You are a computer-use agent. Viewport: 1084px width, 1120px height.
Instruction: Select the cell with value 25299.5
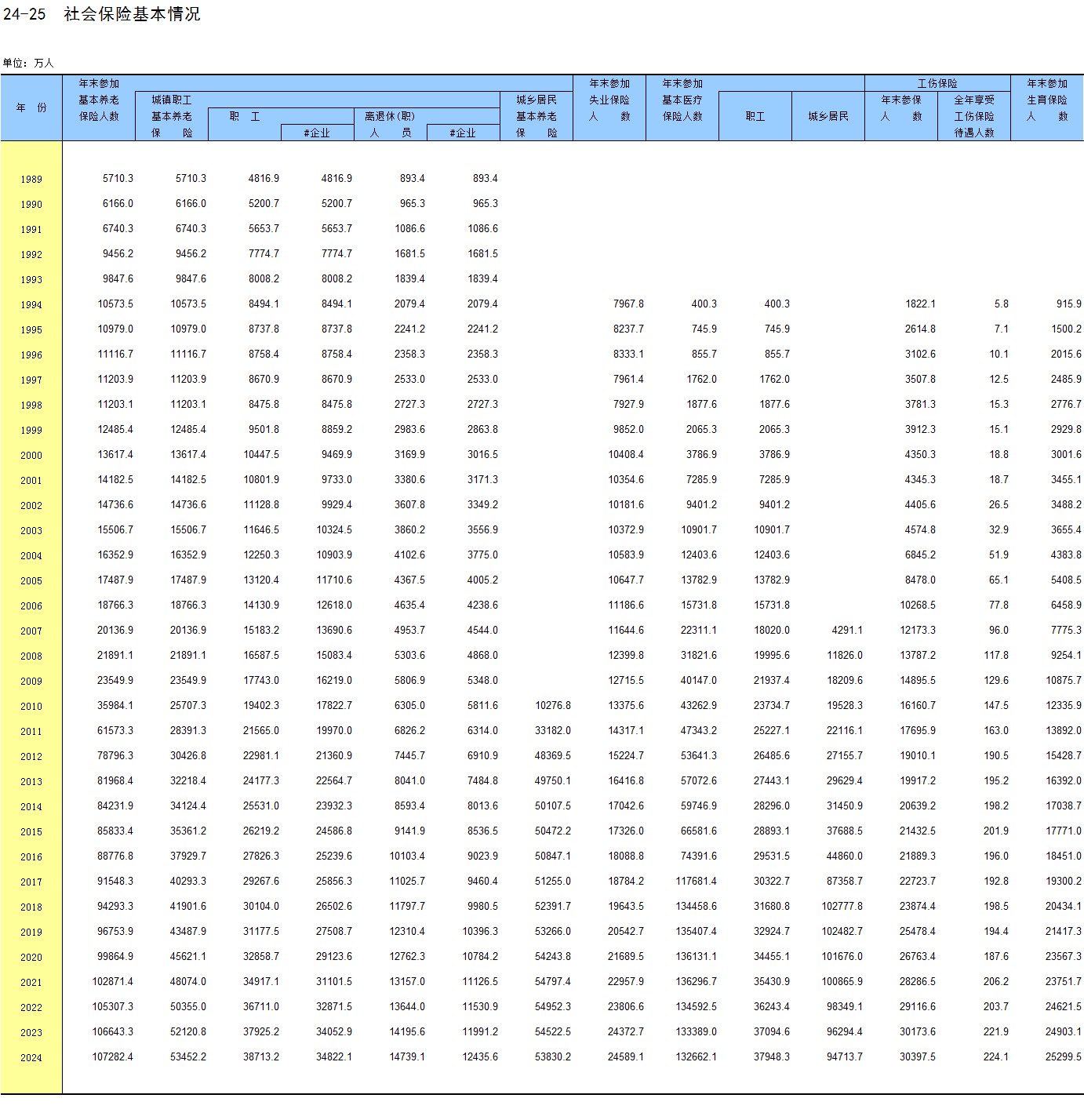pos(1063,1057)
